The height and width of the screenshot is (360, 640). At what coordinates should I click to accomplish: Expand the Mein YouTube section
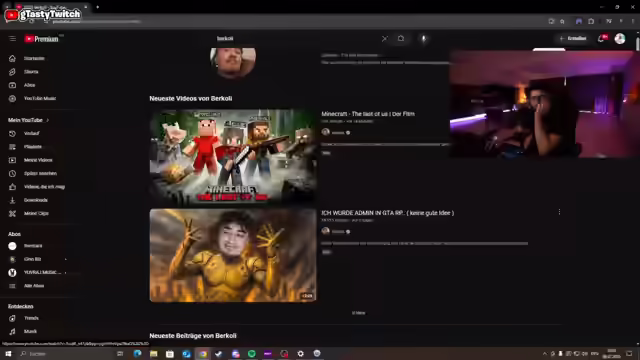[x=29, y=120]
